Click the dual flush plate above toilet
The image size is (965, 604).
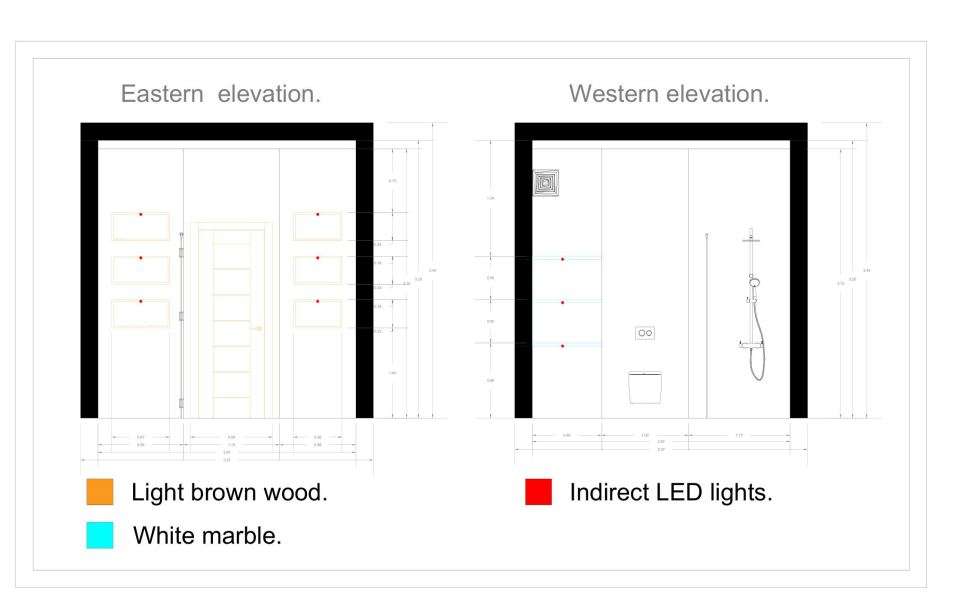[x=645, y=332]
